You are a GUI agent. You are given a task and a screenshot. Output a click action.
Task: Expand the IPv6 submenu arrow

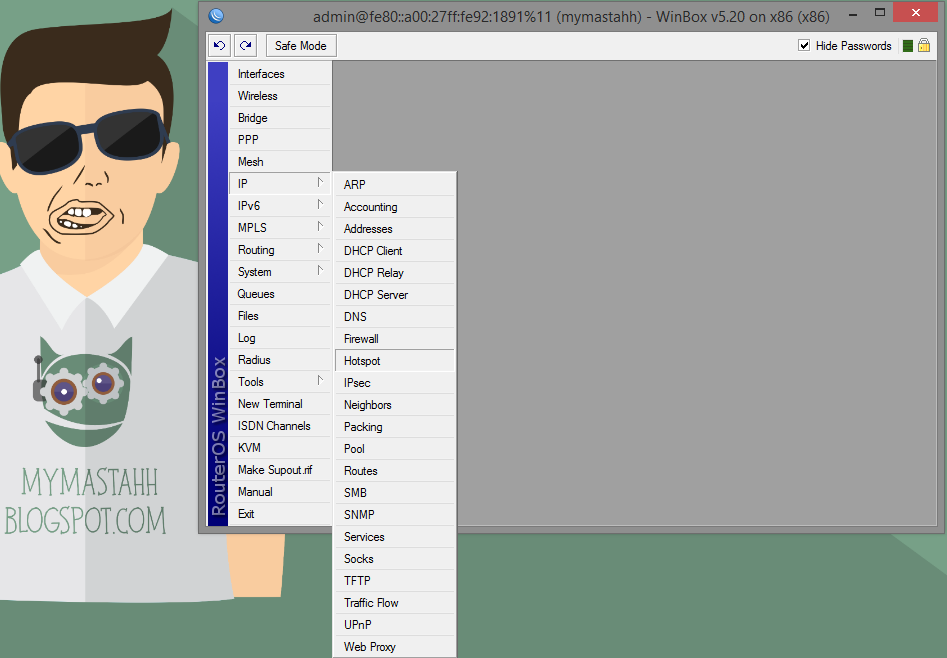[x=320, y=205]
